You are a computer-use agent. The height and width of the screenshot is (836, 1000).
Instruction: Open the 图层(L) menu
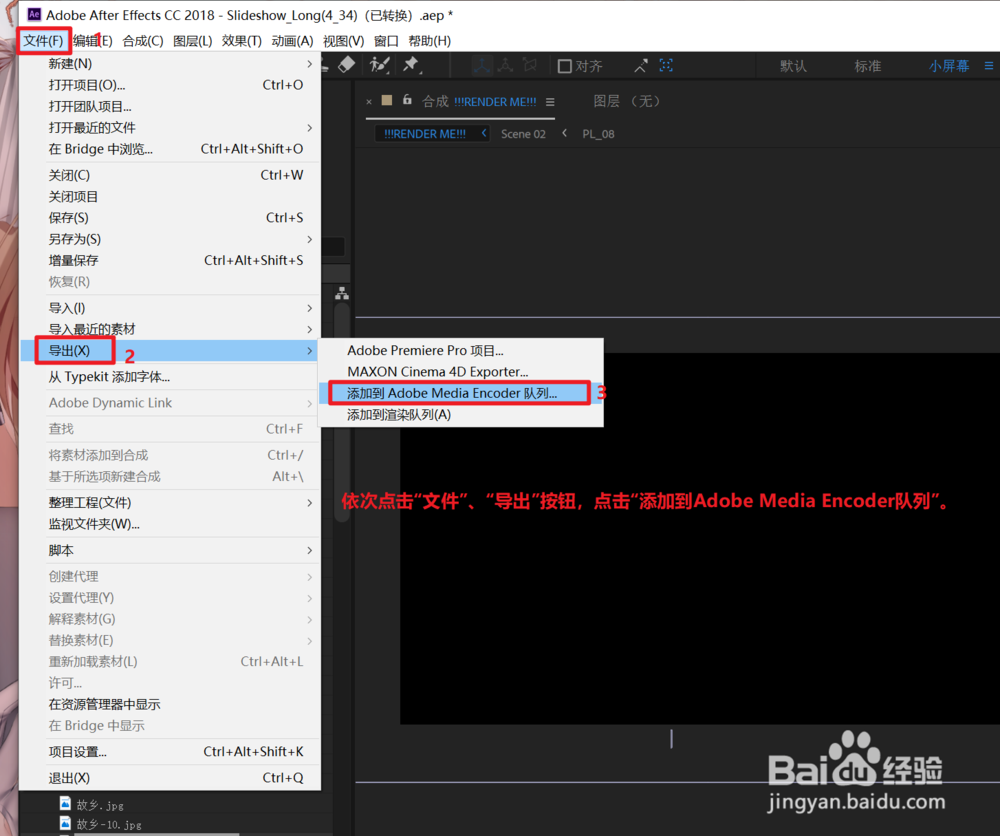[x=193, y=41]
